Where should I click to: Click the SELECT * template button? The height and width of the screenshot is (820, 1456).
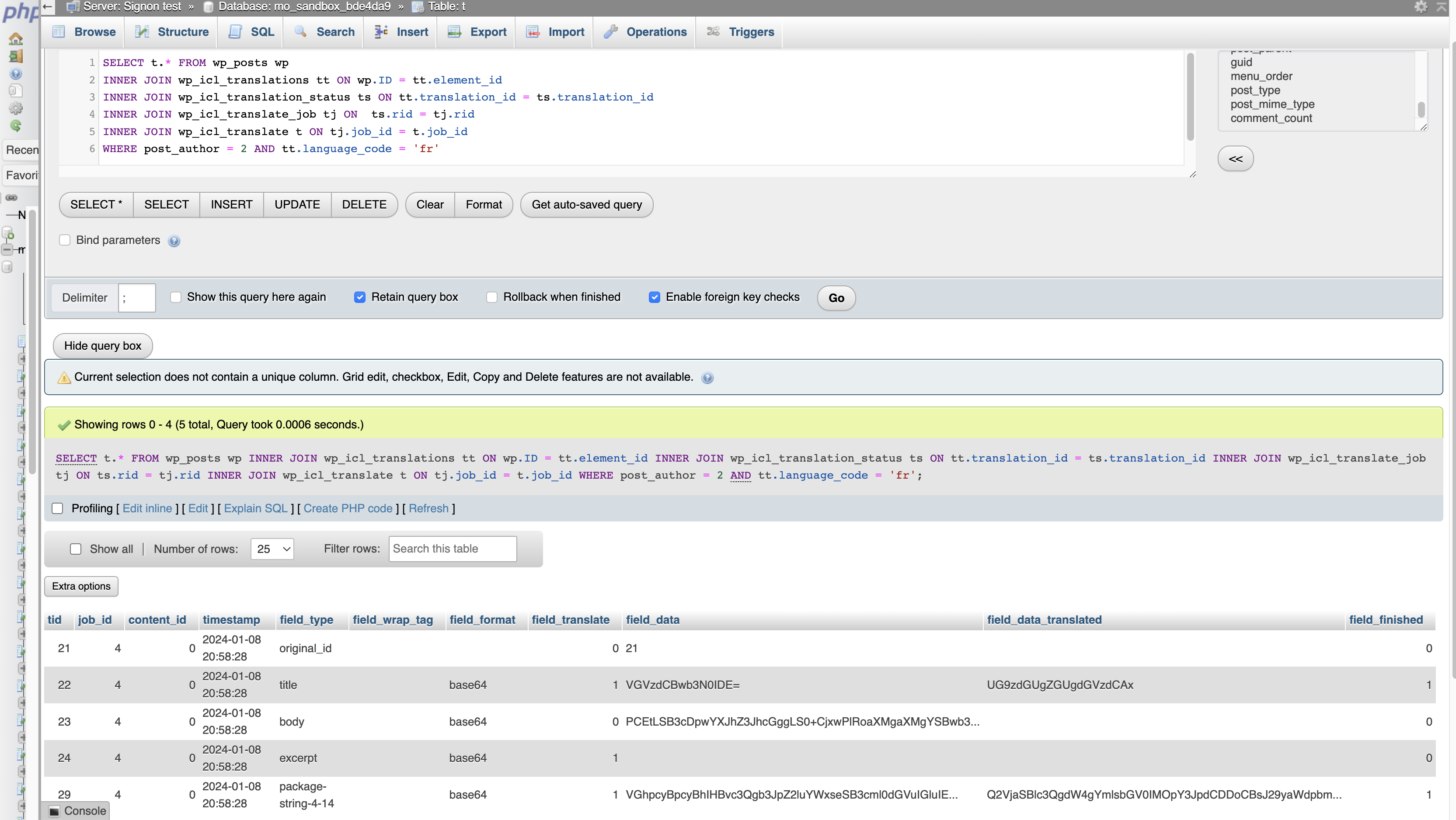(96, 205)
